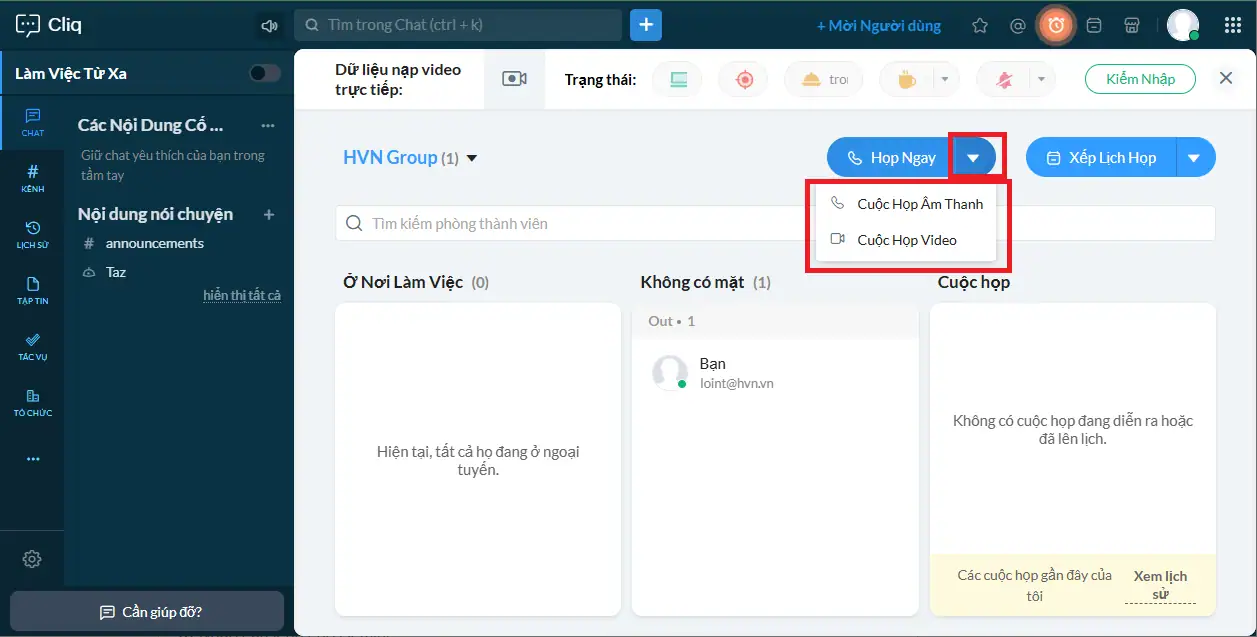Open starred messages via the star icon
Screen dimensions: 1257x637
[980, 25]
